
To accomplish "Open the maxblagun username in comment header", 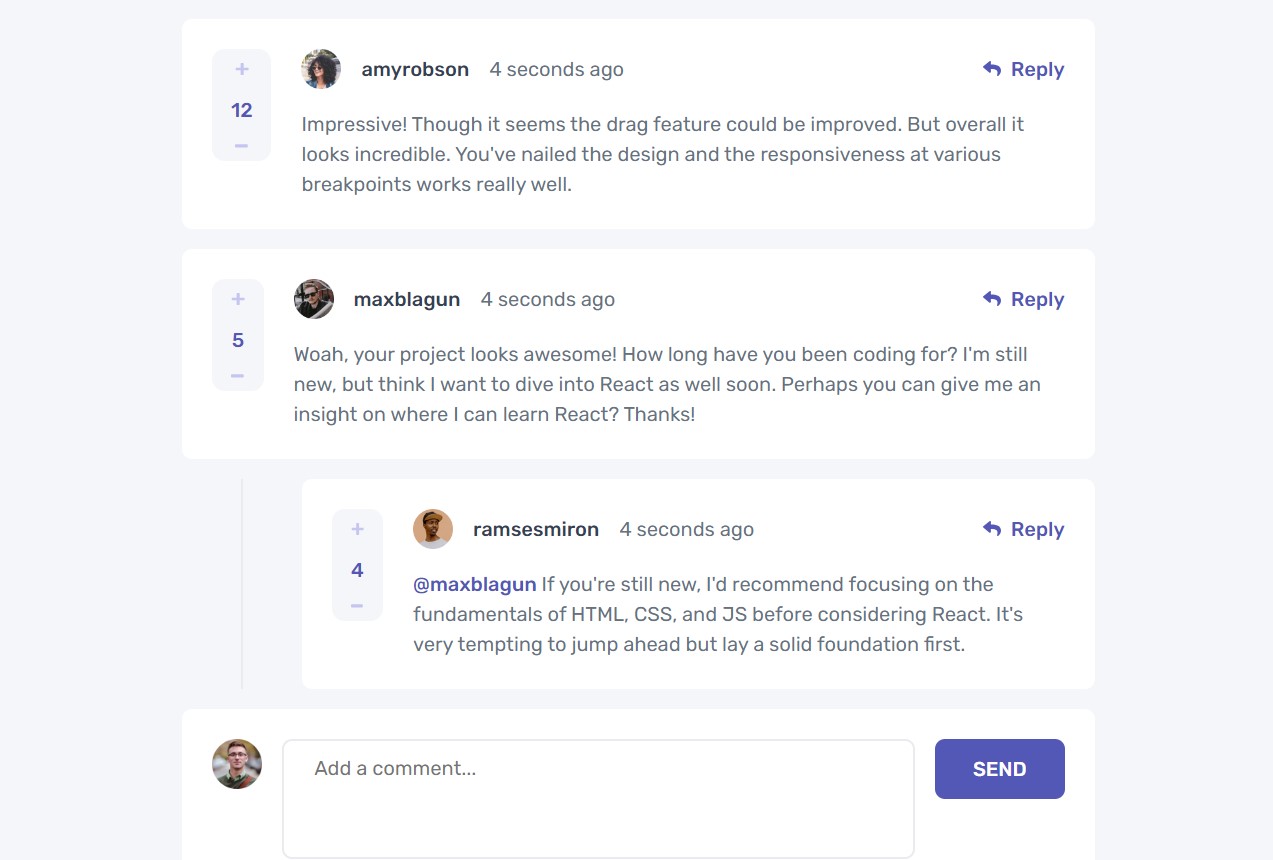I will pyautogui.click(x=407, y=300).
